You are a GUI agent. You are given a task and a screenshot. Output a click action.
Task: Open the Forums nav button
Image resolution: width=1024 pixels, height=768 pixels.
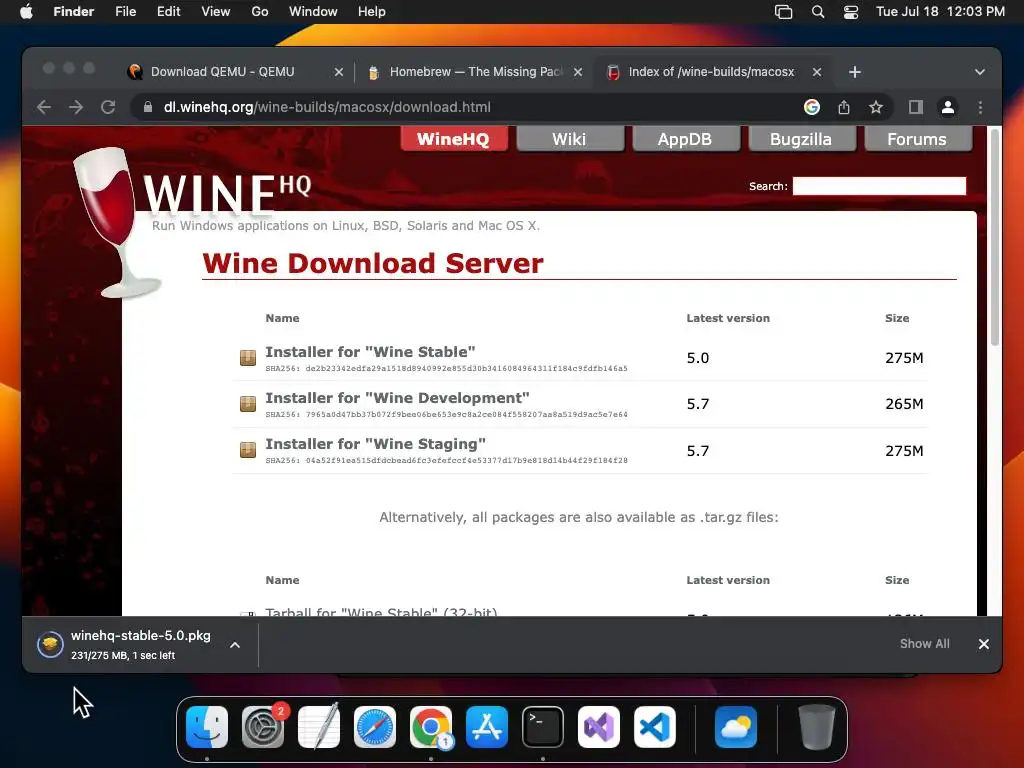(916, 138)
